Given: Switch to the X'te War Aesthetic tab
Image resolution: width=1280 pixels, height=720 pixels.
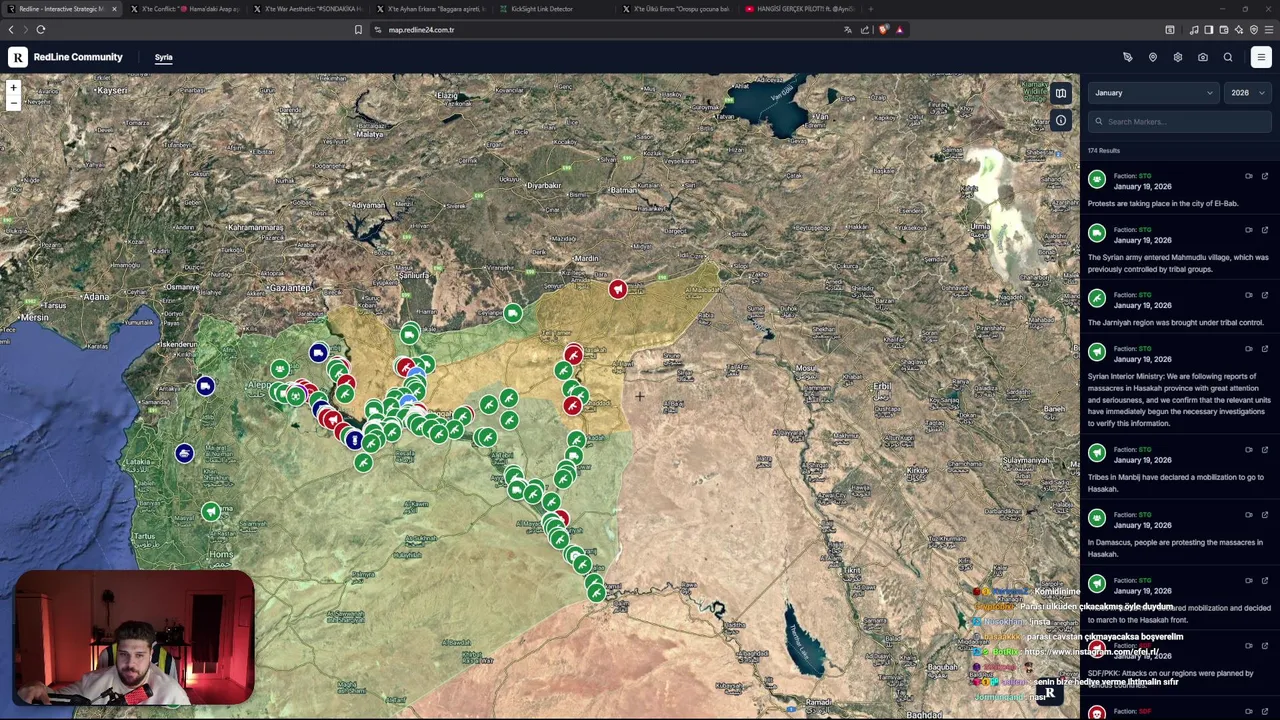Looking at the screenshot, I should [308, 9].
